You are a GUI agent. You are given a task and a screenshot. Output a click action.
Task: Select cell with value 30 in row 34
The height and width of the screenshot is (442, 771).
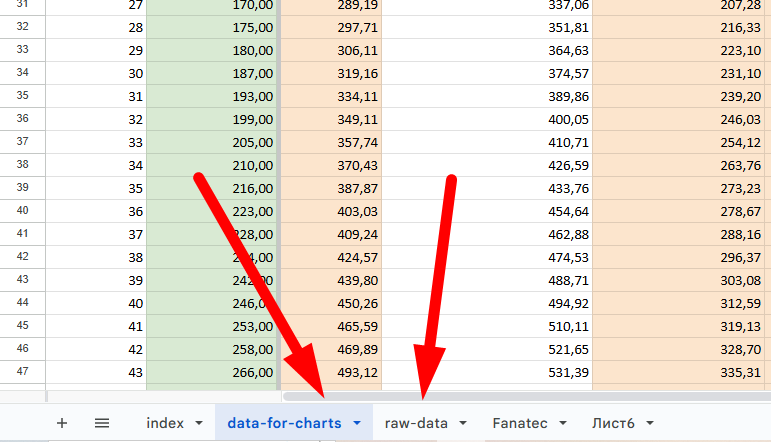click(96, 73)
